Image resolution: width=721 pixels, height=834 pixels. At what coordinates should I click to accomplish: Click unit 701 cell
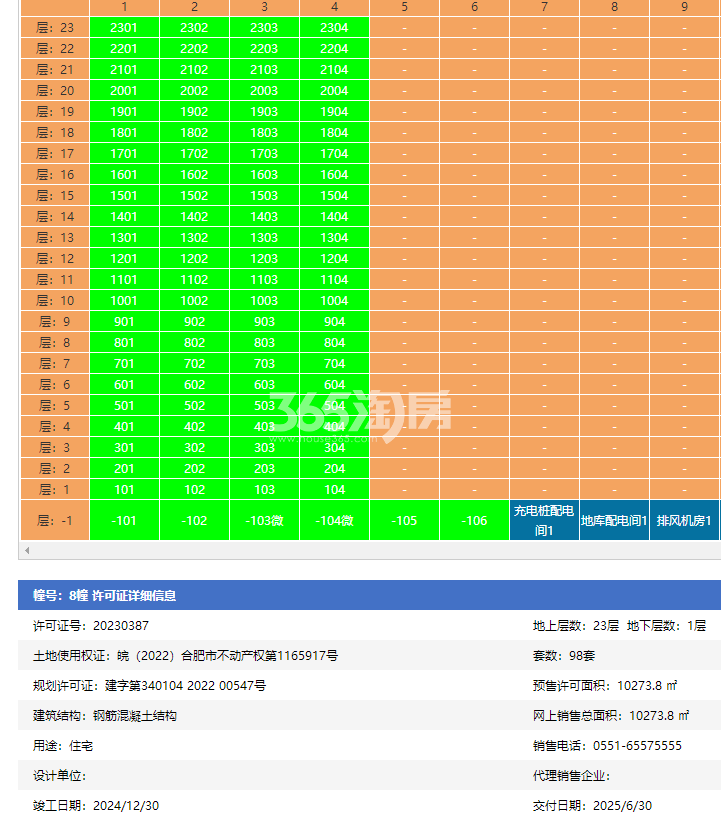pos(124,364)
